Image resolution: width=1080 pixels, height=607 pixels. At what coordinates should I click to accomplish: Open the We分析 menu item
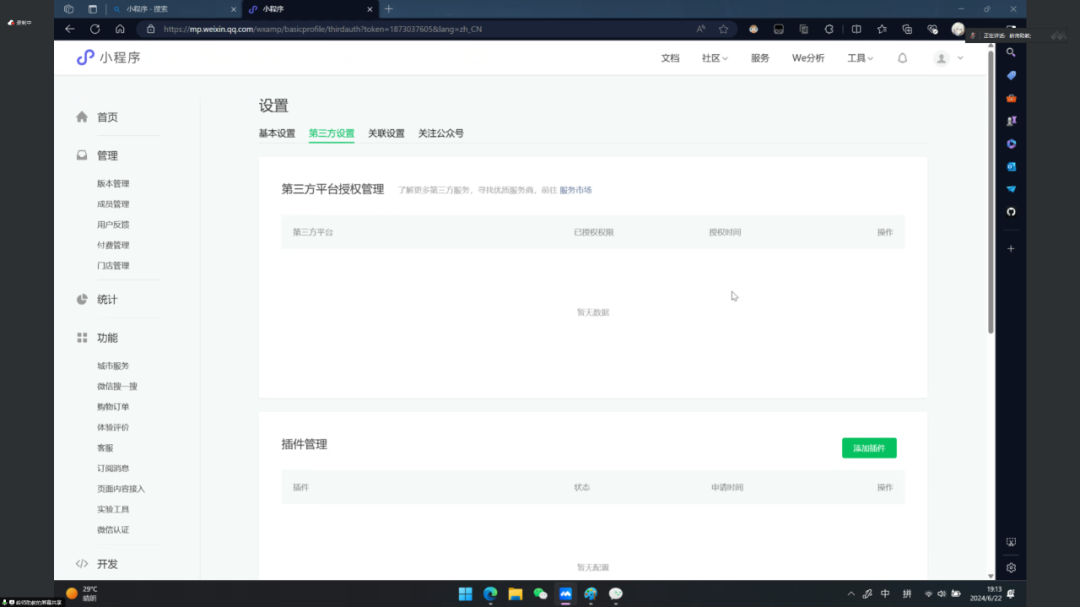[808, 59]
